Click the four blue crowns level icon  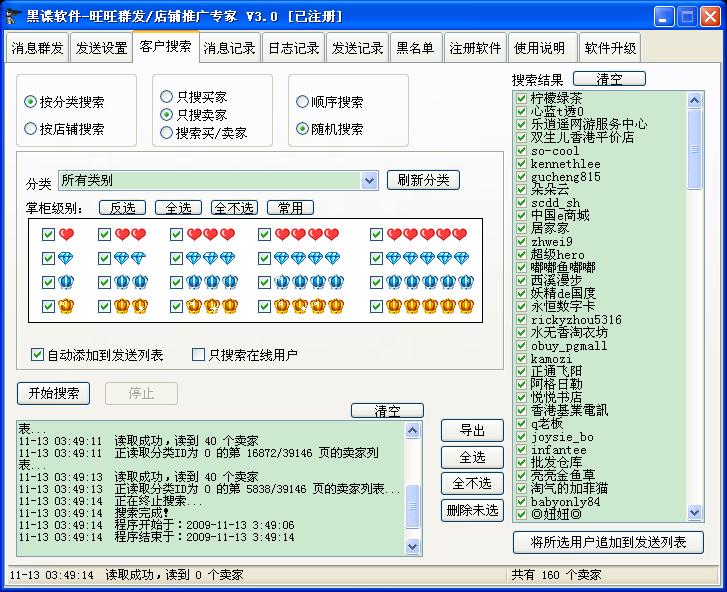tap(309, 282)
